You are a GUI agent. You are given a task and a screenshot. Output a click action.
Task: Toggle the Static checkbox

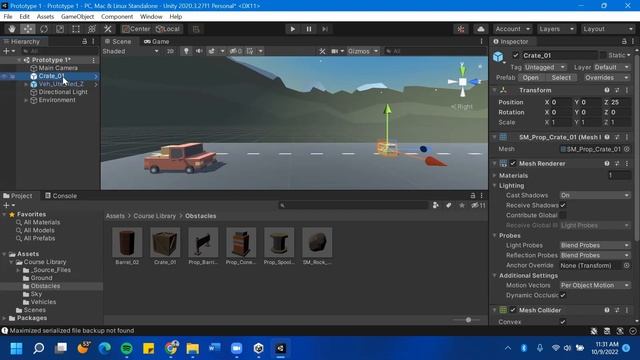click(x=603, y=55)
